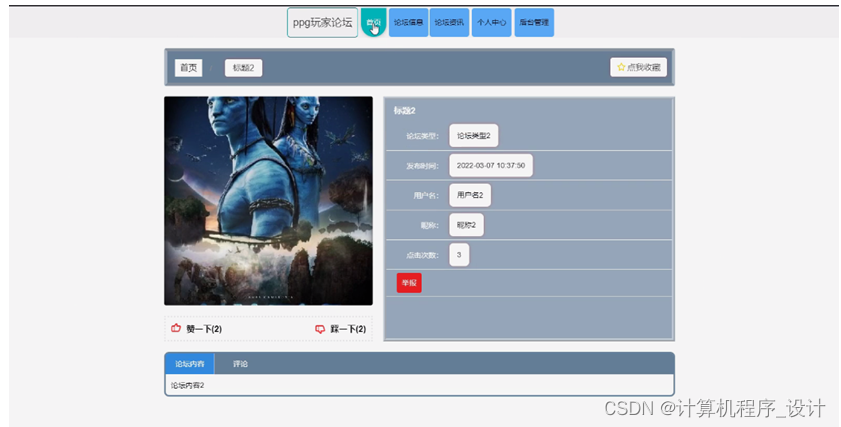Click the 昵称2 value

tap(466, 225)
